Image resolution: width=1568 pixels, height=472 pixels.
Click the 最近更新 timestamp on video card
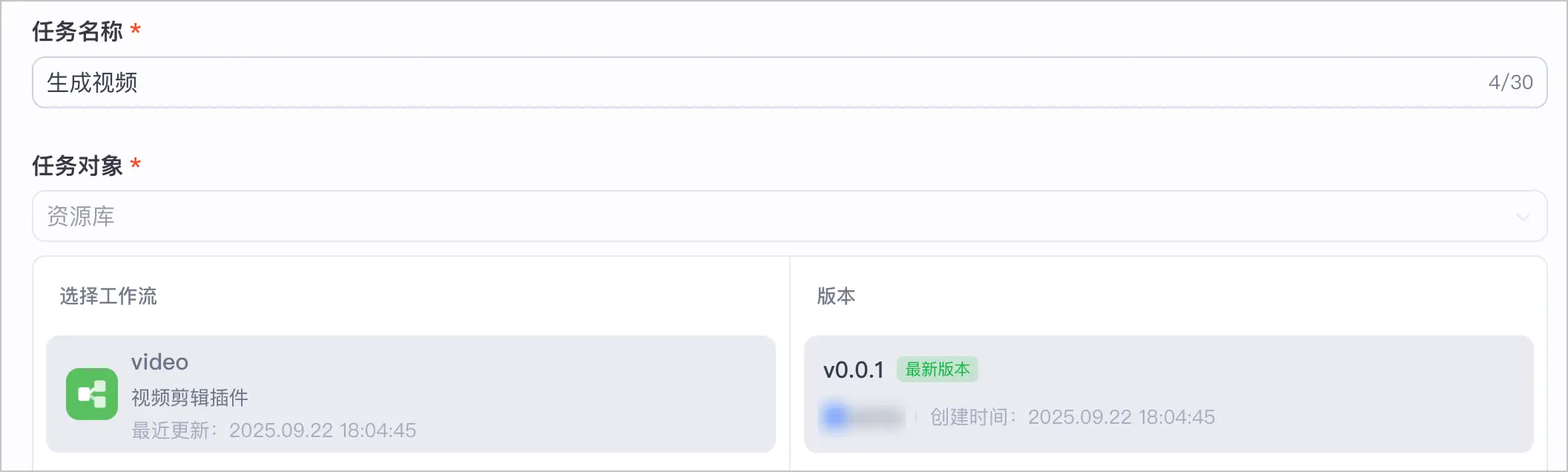(274, 430)
